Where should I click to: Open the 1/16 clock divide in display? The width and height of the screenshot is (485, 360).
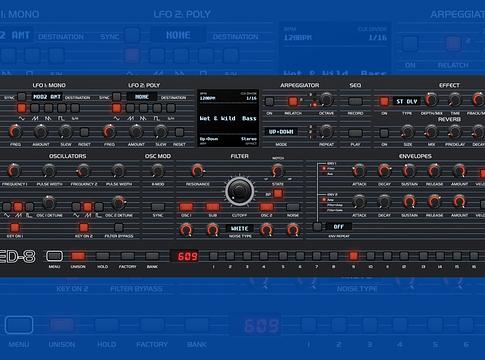(x=251, y=98)
